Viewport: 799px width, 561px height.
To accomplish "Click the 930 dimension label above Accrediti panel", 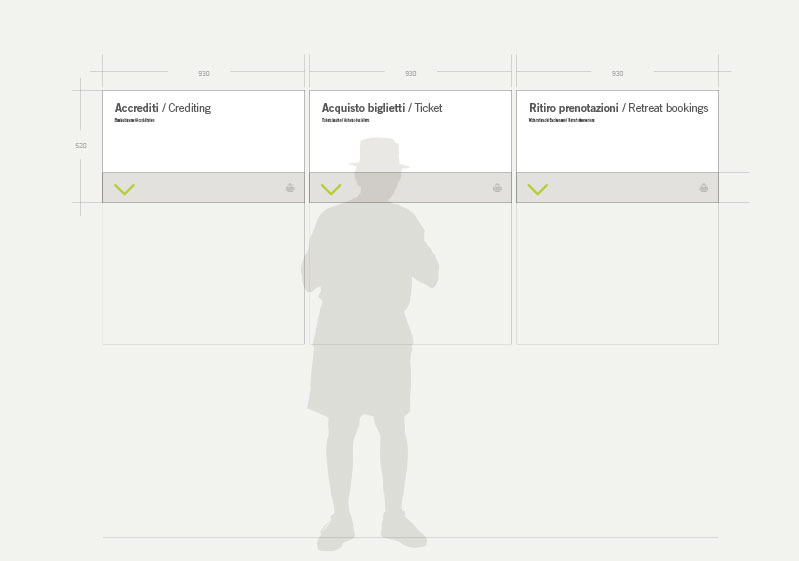I will pos(204,73).
